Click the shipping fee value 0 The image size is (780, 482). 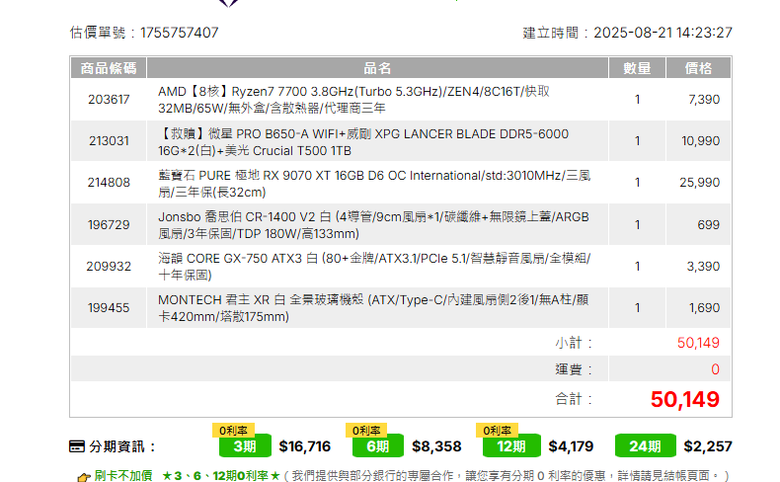tap(715, 369)
